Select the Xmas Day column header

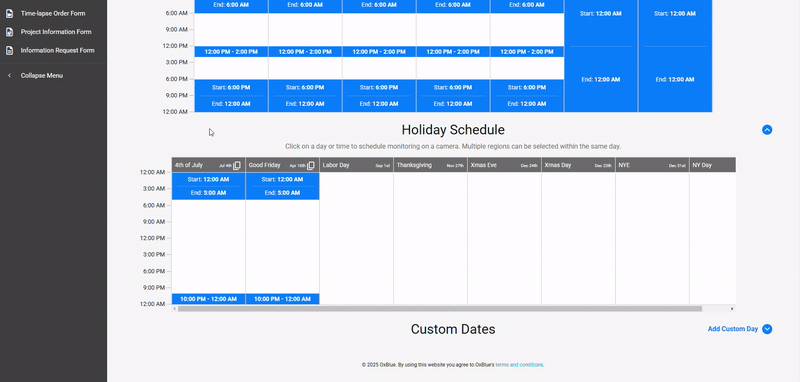(x=578, y=165)
